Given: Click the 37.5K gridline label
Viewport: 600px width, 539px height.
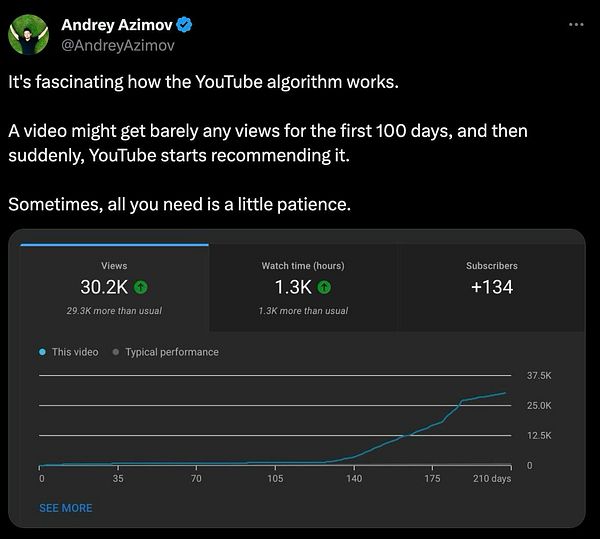Looking at the screenshot, I should tap(538, 375).
